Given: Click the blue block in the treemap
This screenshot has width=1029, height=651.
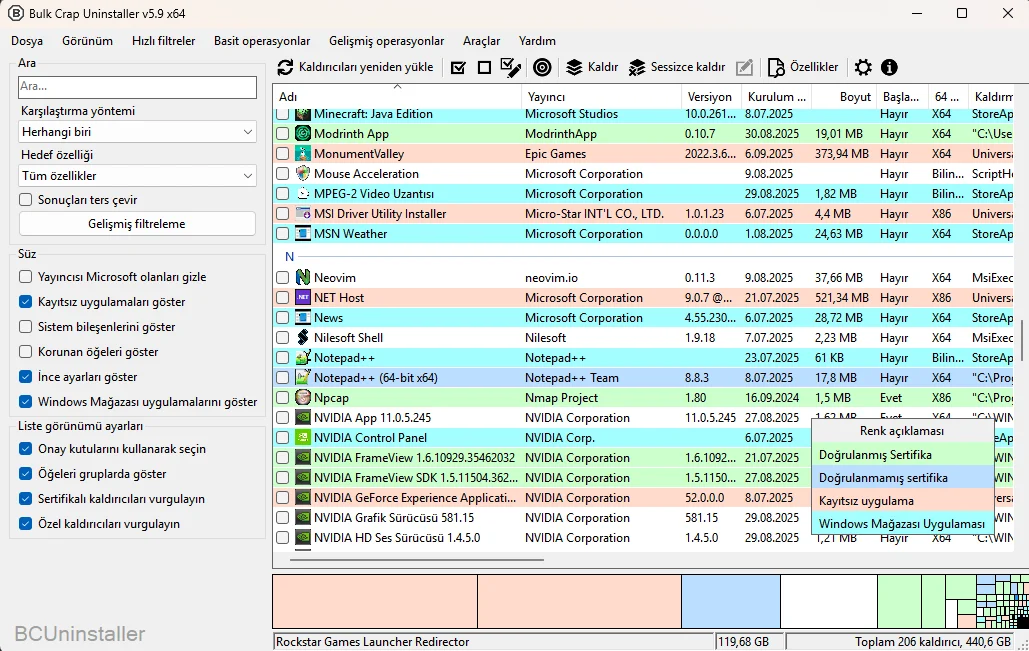Looking at the screenshot, I should pyautogui.click(x=730, y=601).
